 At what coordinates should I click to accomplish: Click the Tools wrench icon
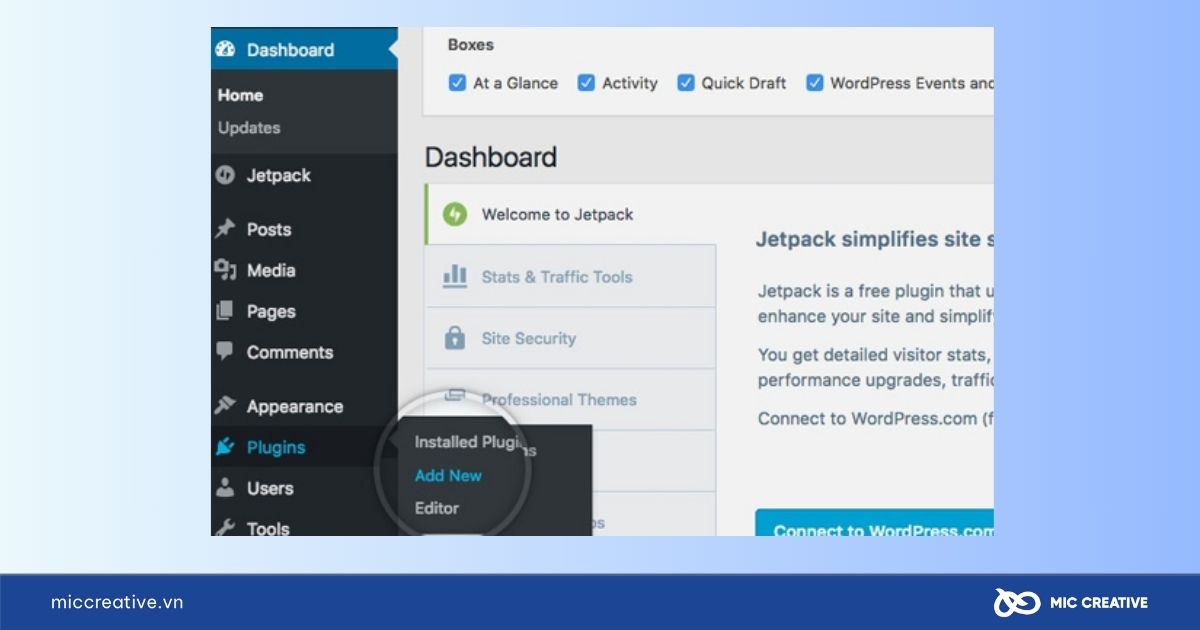pyautogui.click(x=225, y=527)
